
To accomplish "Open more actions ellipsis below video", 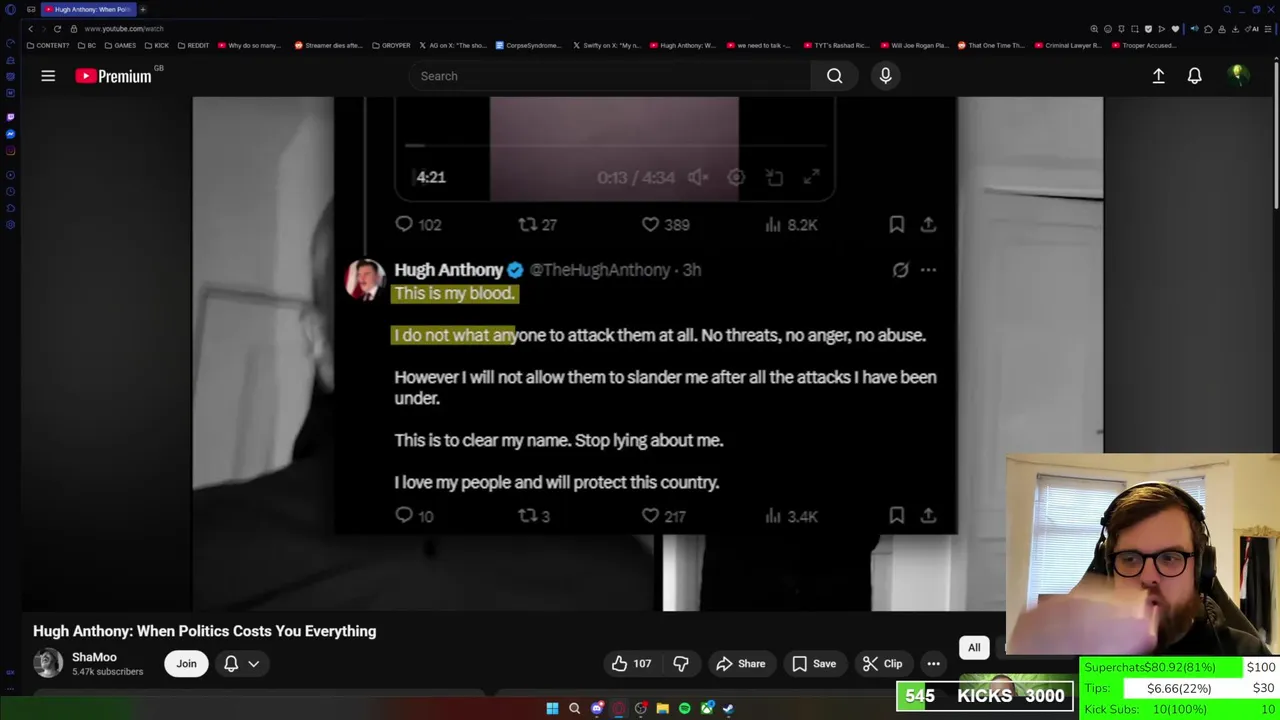I will coord(933,664).
